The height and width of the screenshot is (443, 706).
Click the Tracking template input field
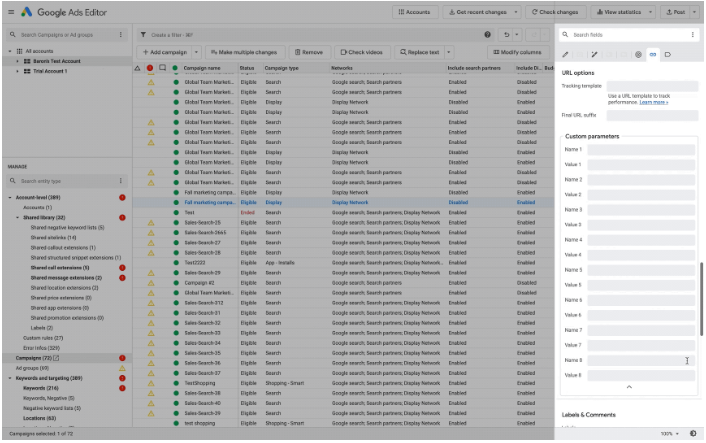click(652, 86)
